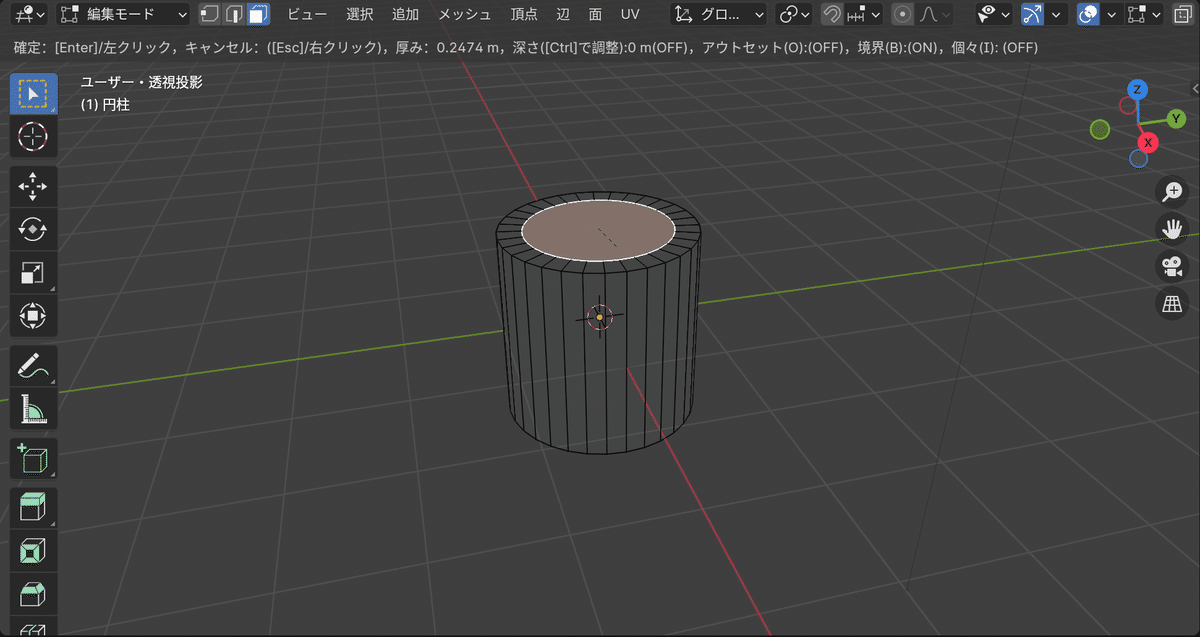Viewport: 1200px width, 637px height.
Task: Click the highlighted top face of cylinder
Action: point(598,231)
